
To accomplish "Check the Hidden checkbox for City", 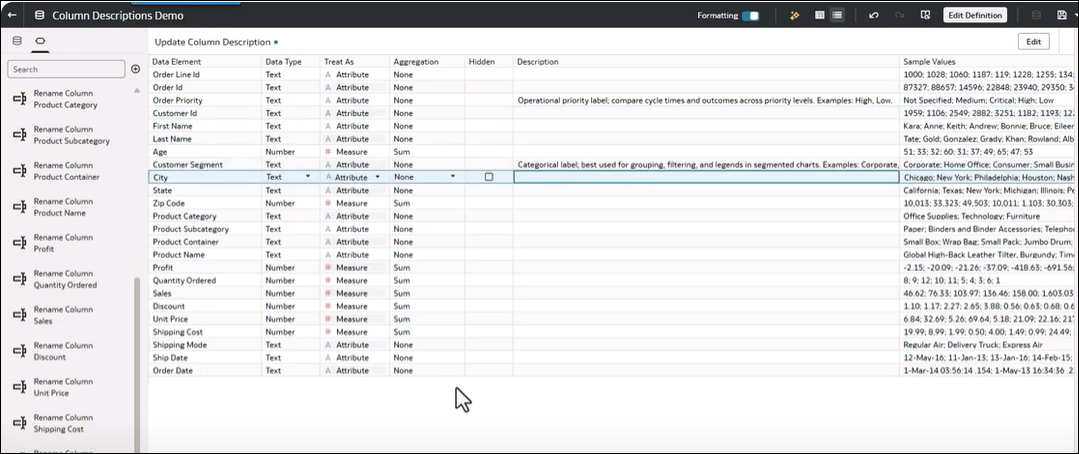I will click(x=489, y=177).
